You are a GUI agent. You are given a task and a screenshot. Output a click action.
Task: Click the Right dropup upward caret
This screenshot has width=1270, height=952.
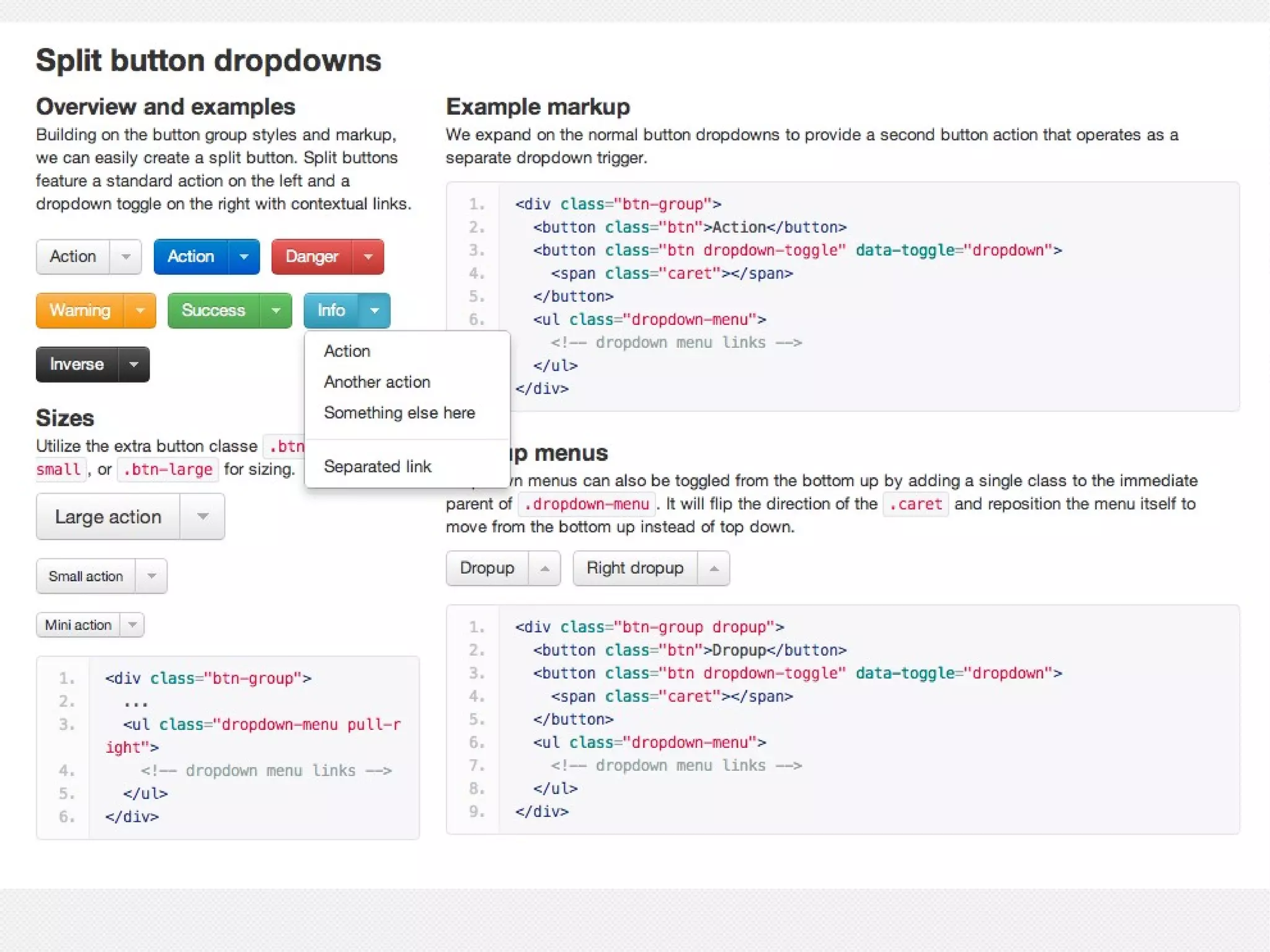(714, 568)
